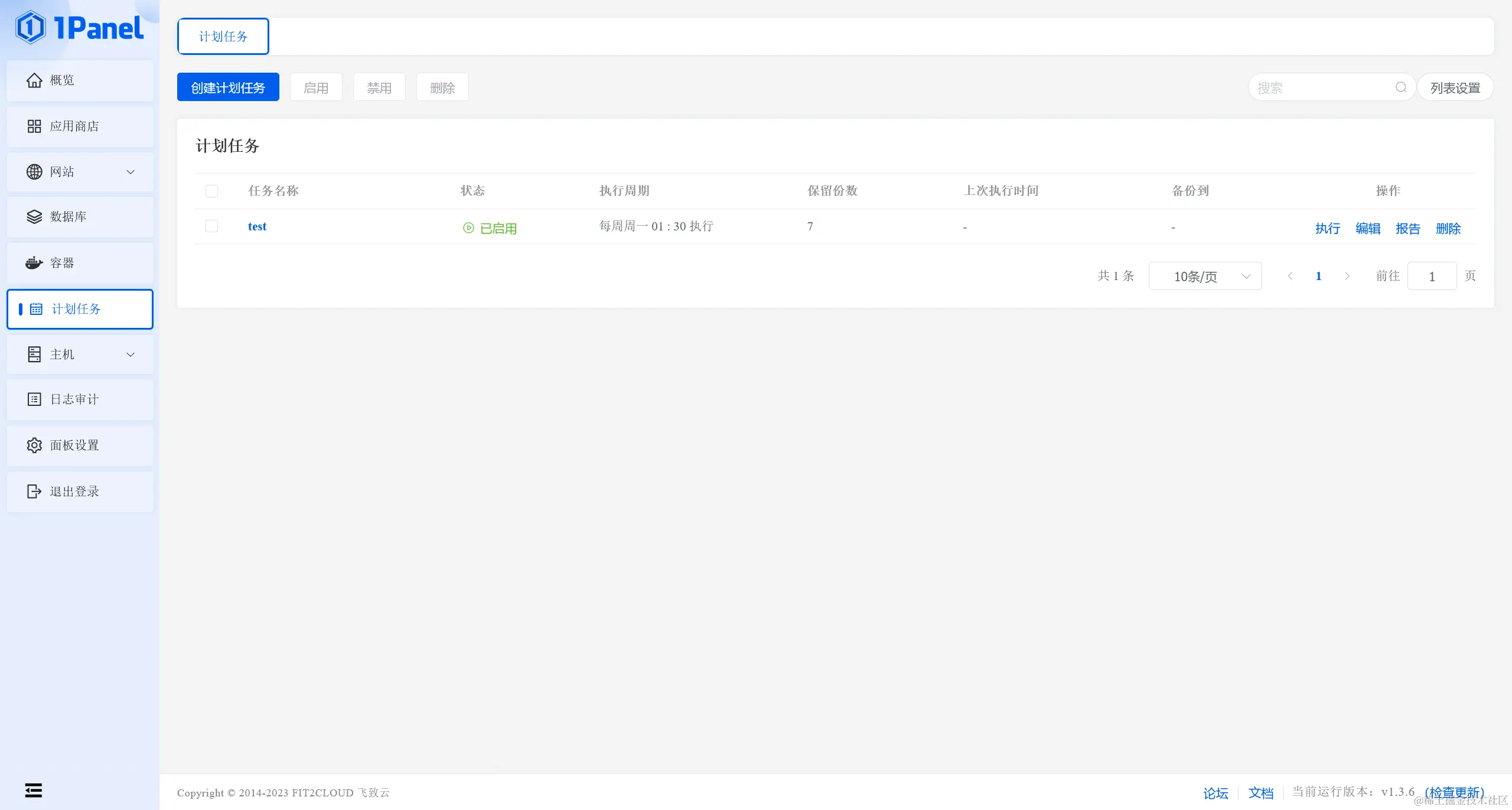
Task: Click the search magnifier icon
Action: coord(1400,87)
